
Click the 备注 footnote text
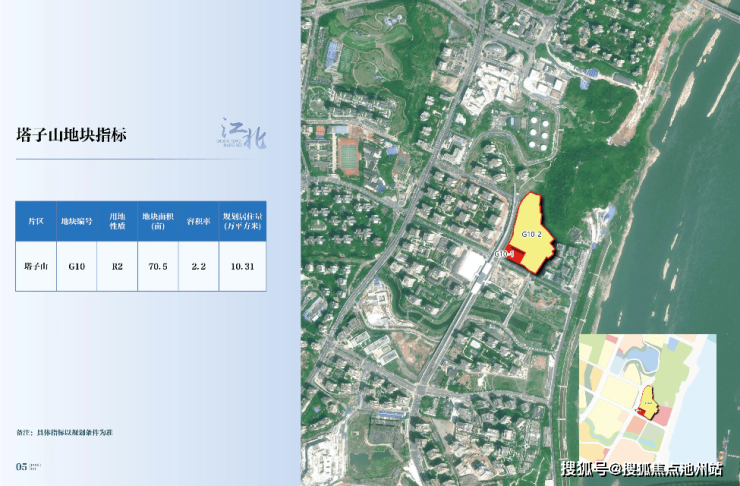65,432
